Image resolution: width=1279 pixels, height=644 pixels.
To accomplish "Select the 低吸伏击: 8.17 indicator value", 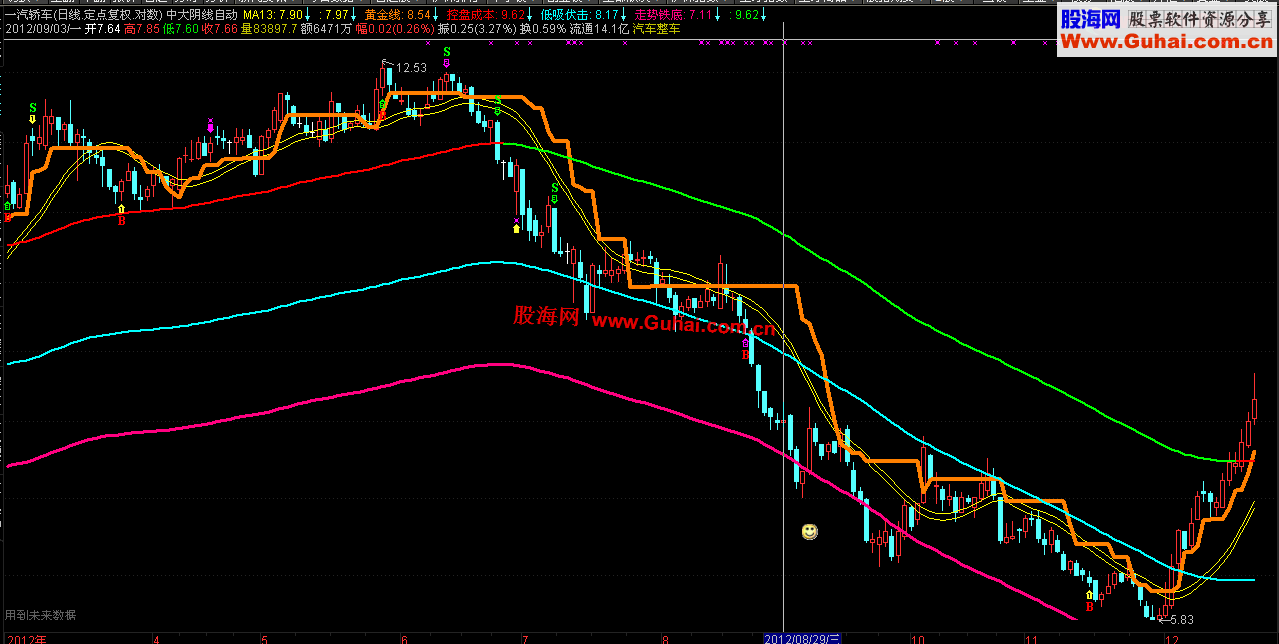I will (579, 16).
